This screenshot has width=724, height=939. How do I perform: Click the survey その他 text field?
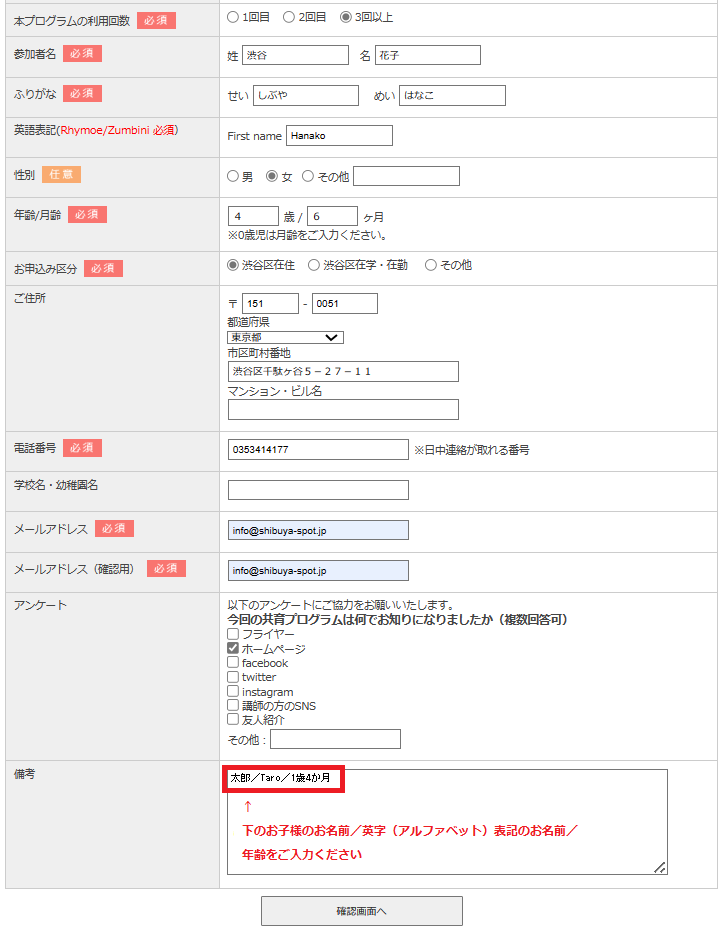tap(335, 739)
